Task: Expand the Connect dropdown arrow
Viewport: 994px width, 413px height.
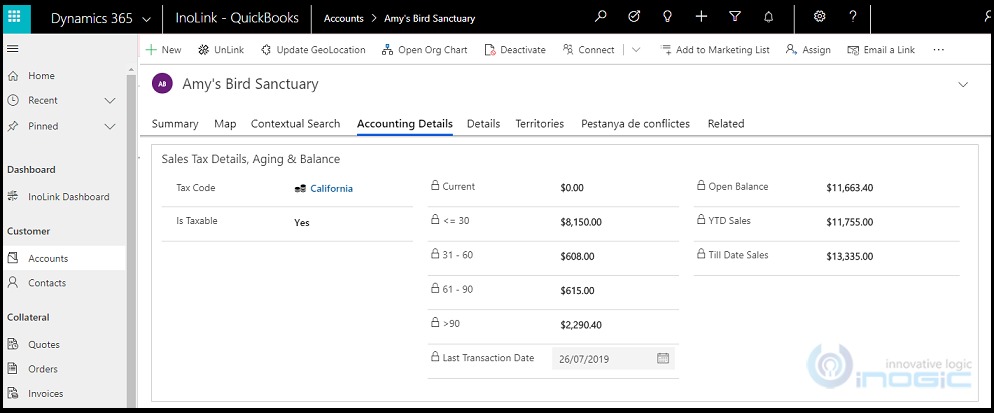Action: [636, 49]
